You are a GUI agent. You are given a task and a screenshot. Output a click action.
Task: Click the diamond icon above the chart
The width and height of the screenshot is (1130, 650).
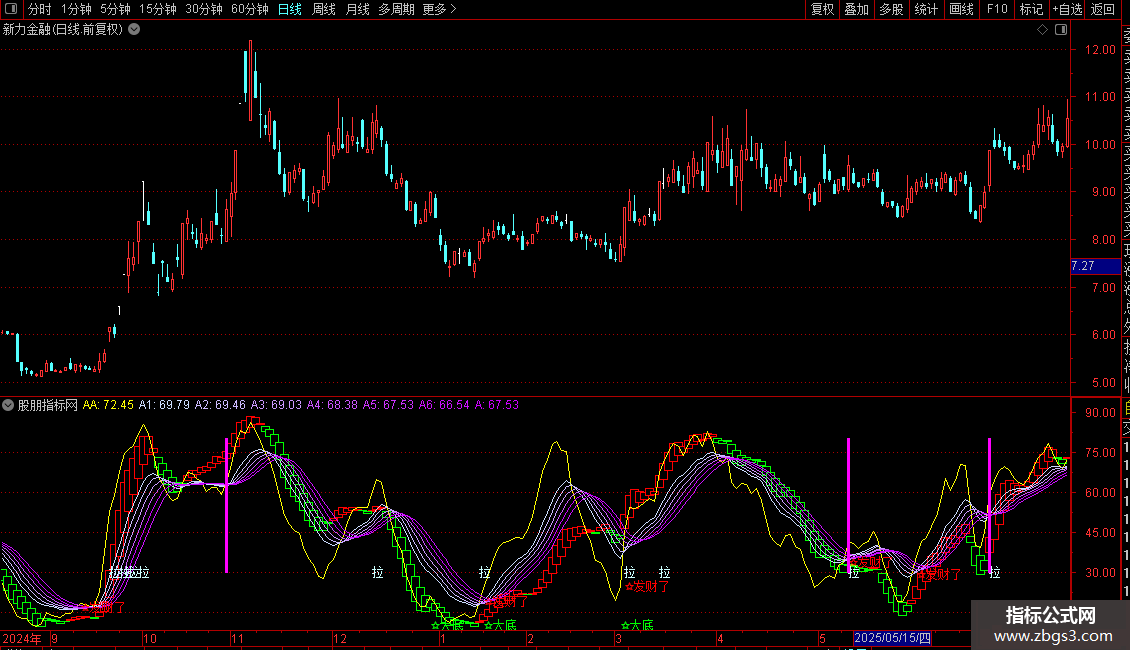[1043, 30]
